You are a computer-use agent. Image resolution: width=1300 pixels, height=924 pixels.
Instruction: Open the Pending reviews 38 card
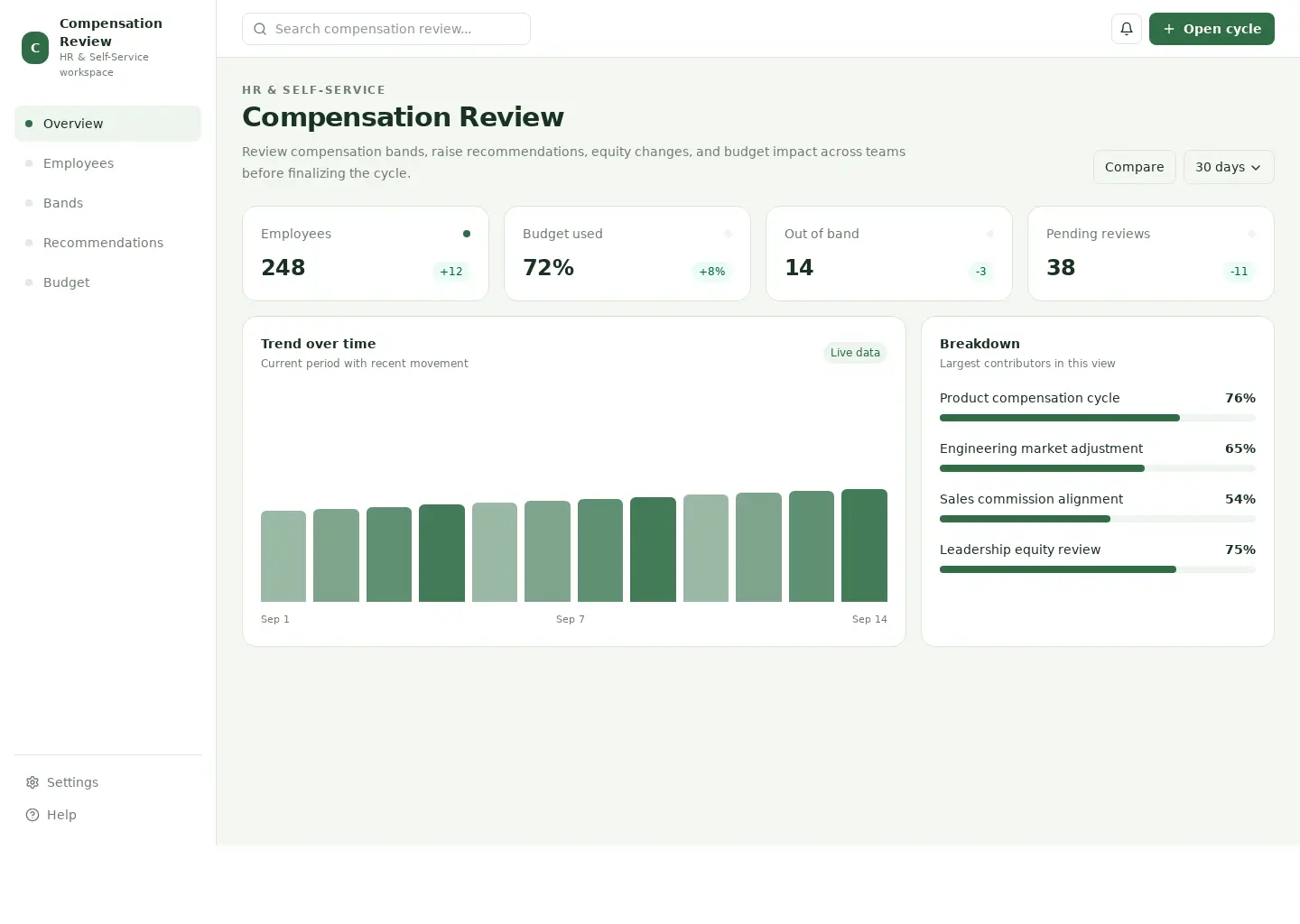1151,254
